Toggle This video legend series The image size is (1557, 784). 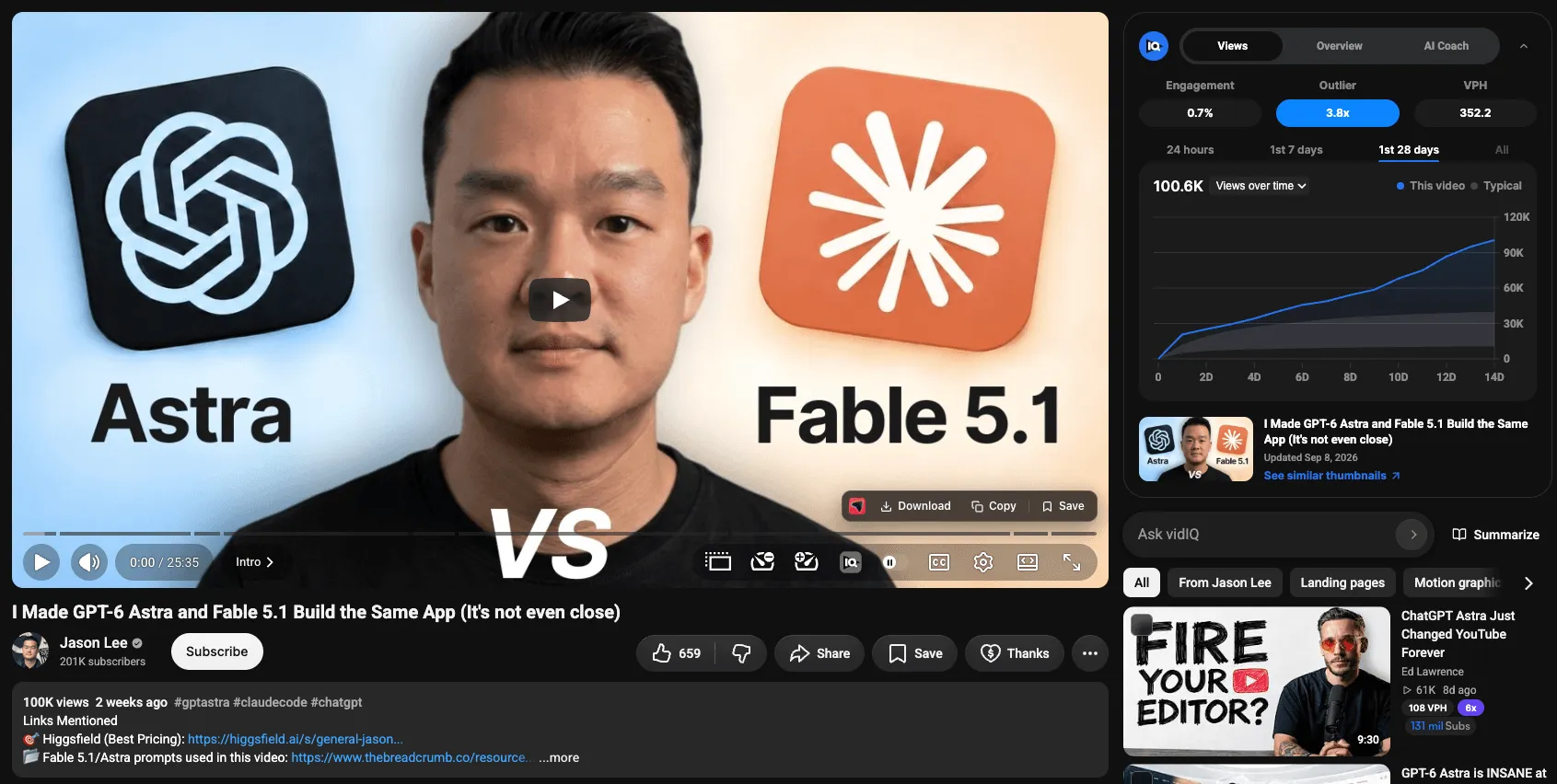tap(1431, 186)
